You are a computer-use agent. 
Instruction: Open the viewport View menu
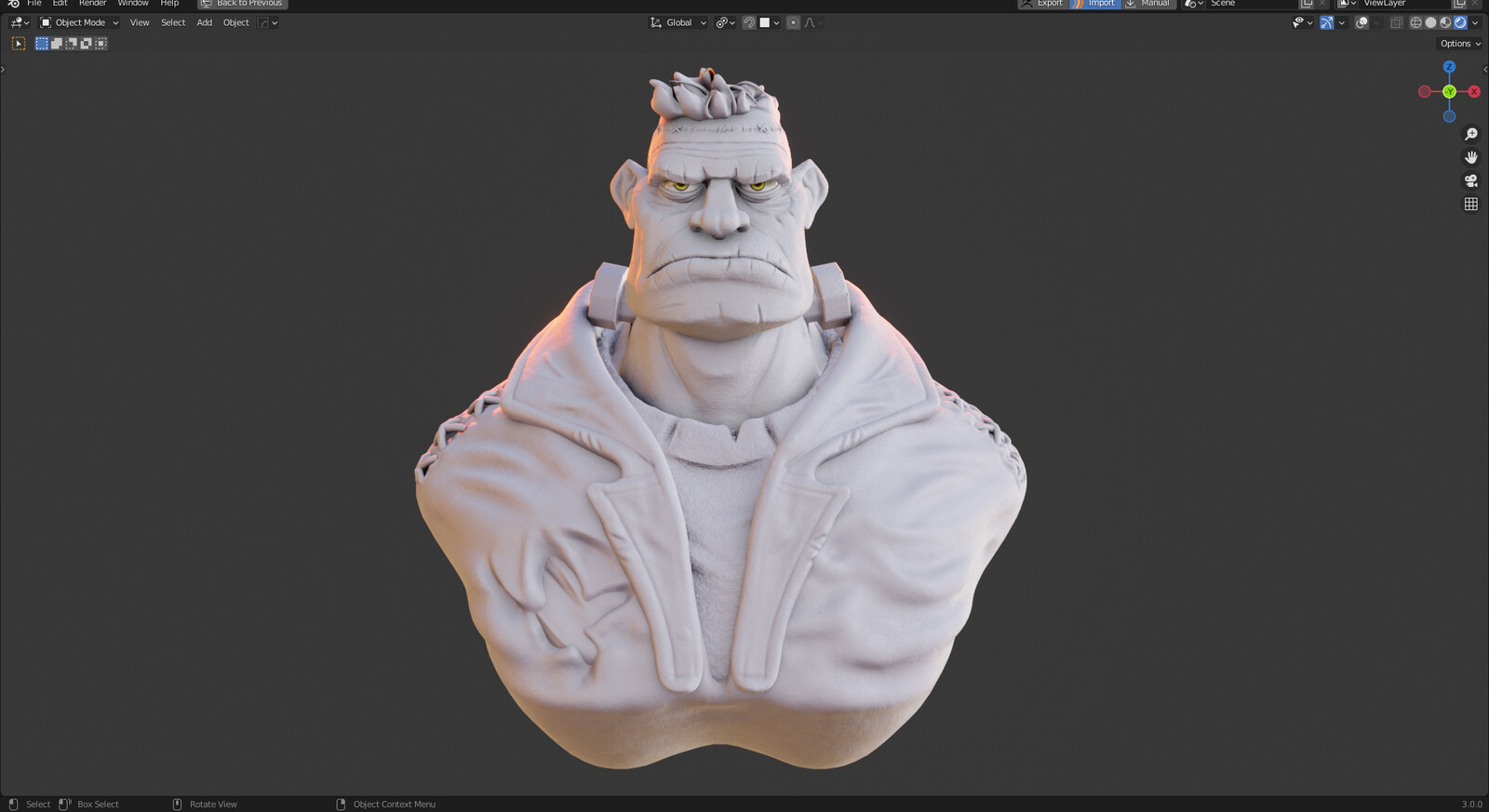point(140,22)
